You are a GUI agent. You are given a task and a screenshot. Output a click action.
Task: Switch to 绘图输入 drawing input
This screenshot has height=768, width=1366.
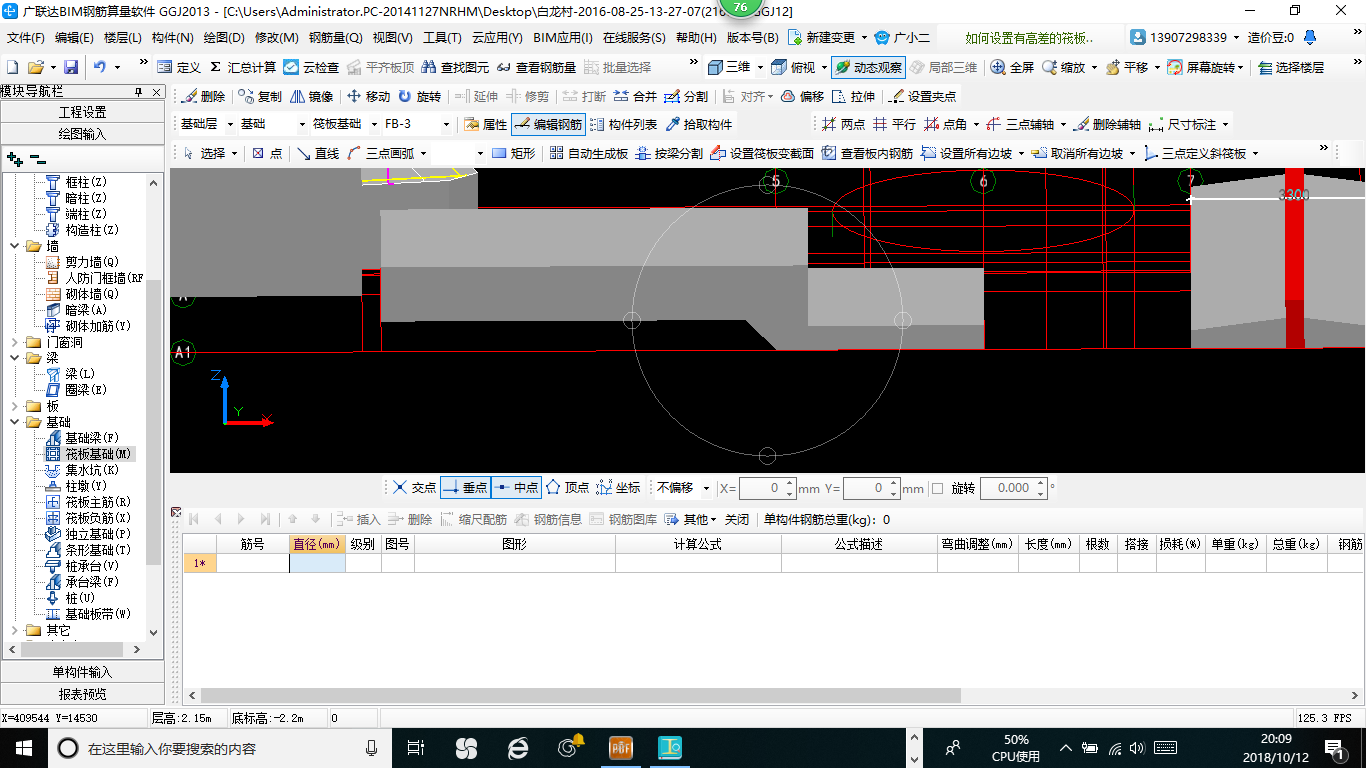coord(82,133)
